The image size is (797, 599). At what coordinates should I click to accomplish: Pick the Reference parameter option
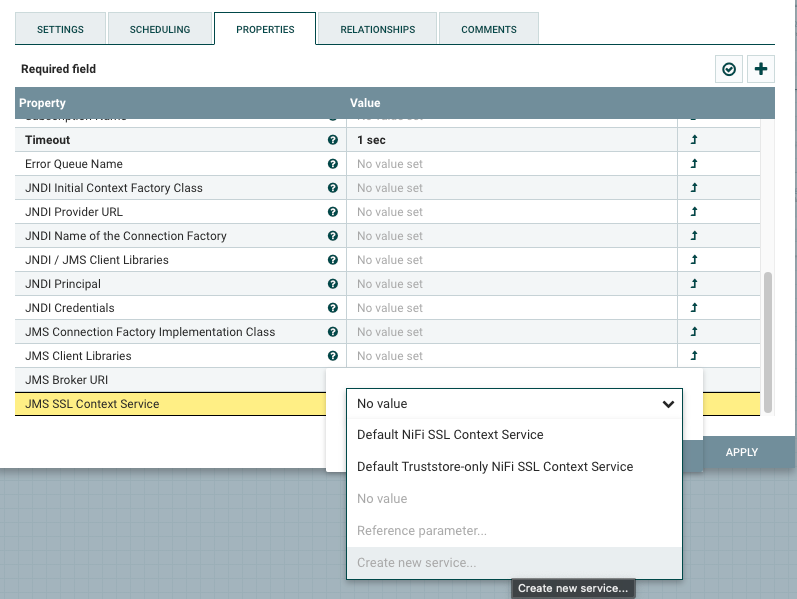click(x=422, y=531)
